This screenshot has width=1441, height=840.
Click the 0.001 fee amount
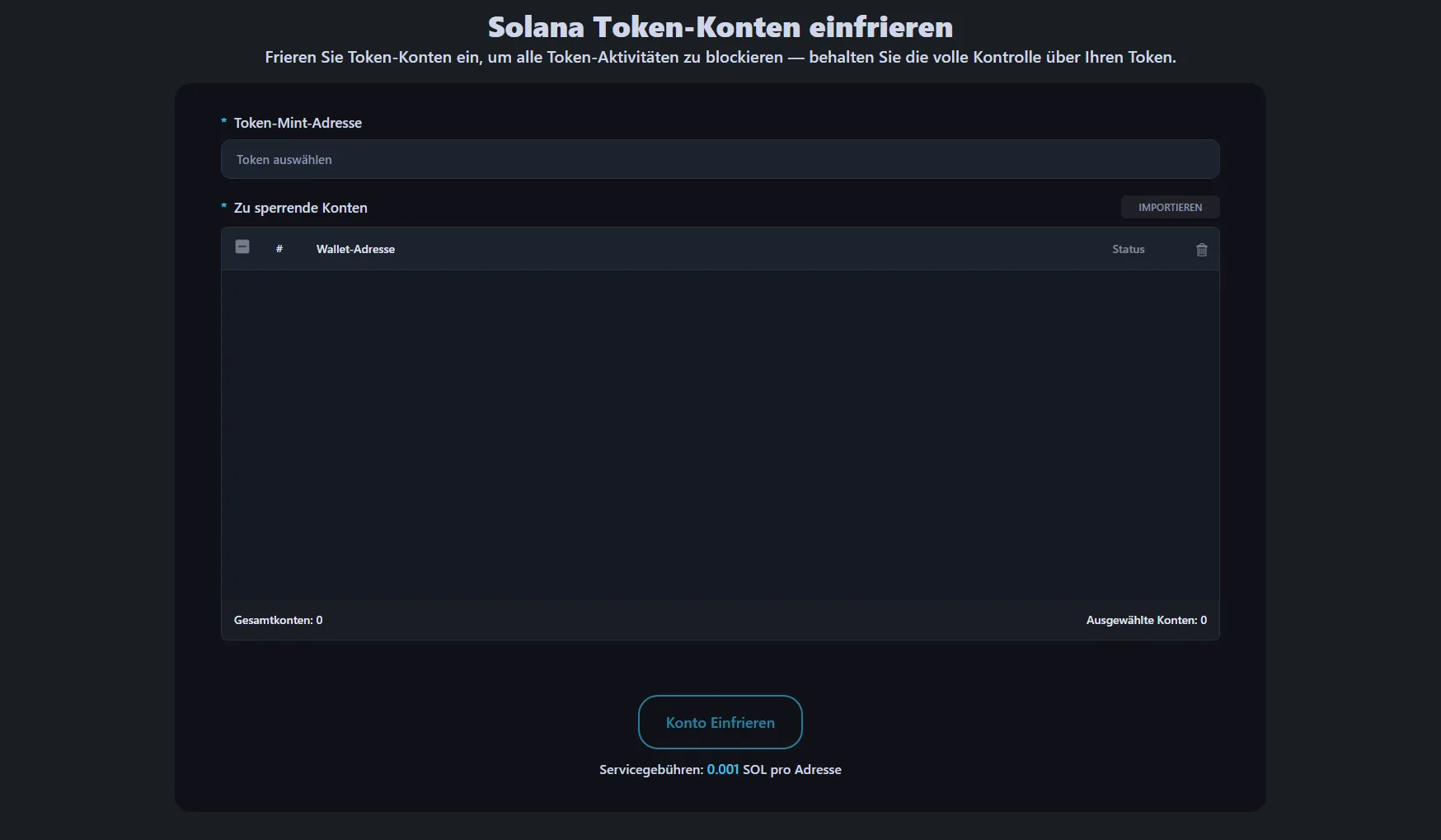(723, 769)
